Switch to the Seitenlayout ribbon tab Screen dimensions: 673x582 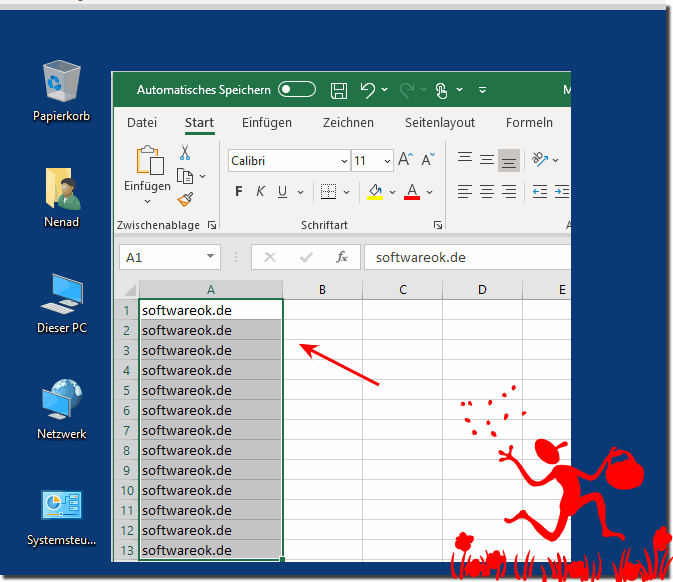click(440, 123)
